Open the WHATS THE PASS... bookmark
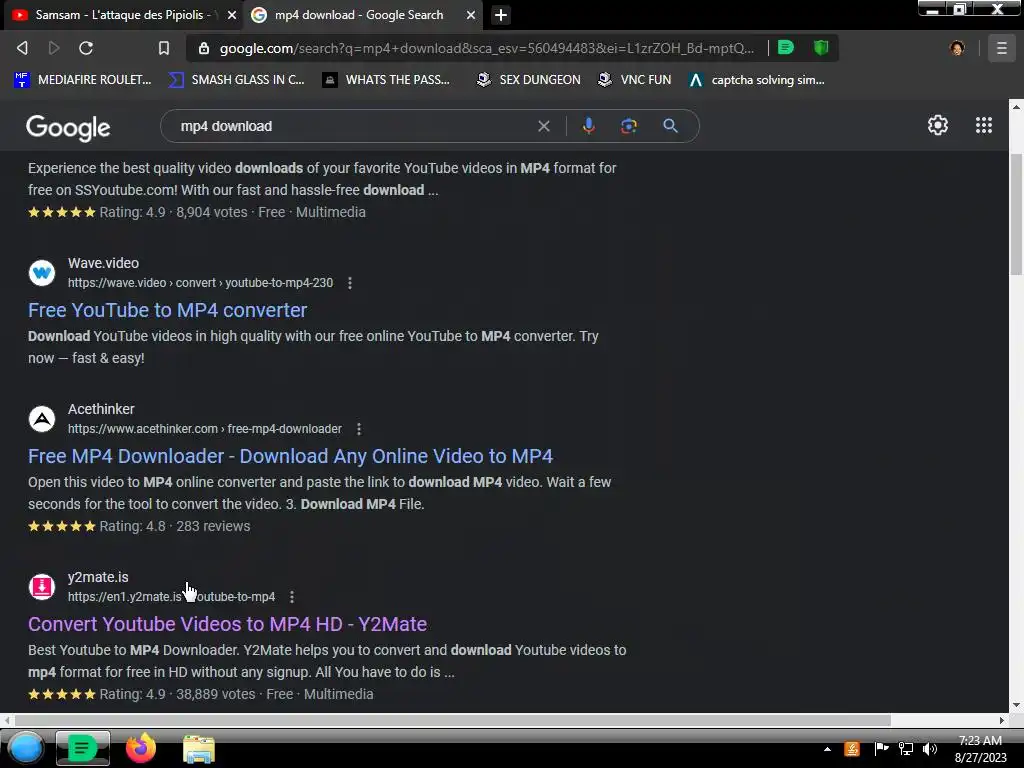Screen dimensions: 1024x768 pyautogui.click(x=387, y=80)
